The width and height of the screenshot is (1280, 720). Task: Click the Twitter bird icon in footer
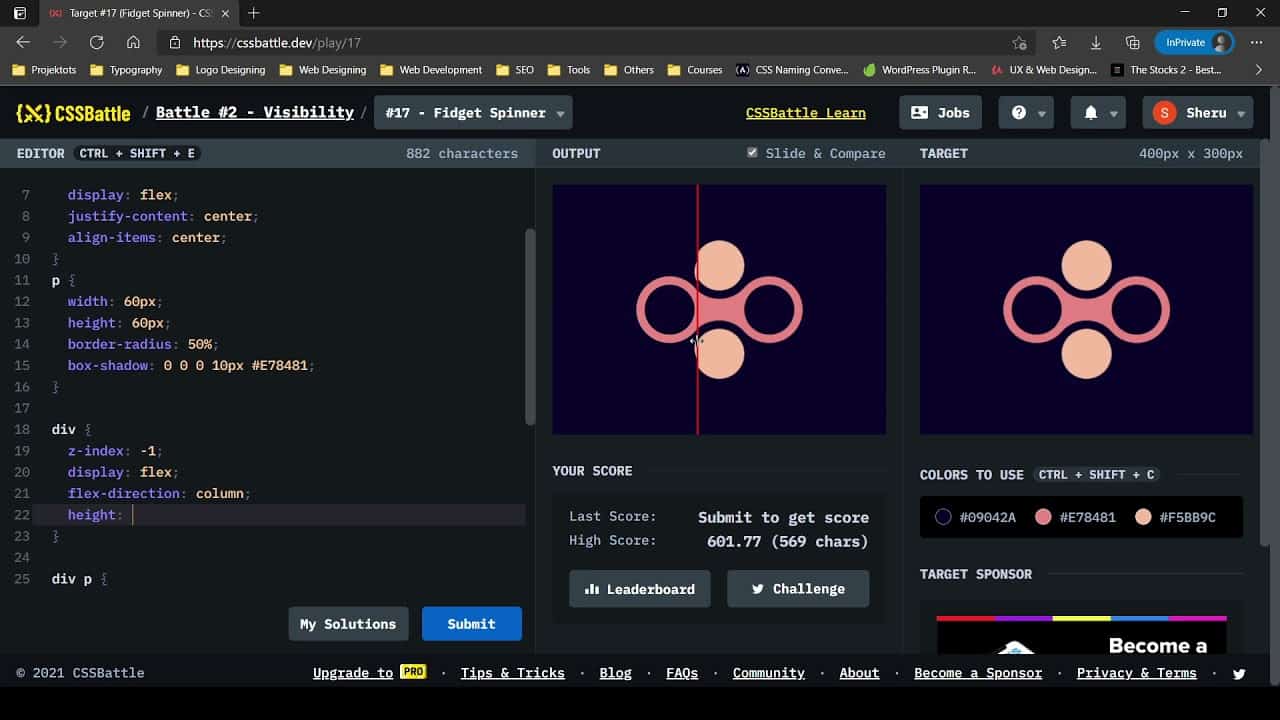1239,673
